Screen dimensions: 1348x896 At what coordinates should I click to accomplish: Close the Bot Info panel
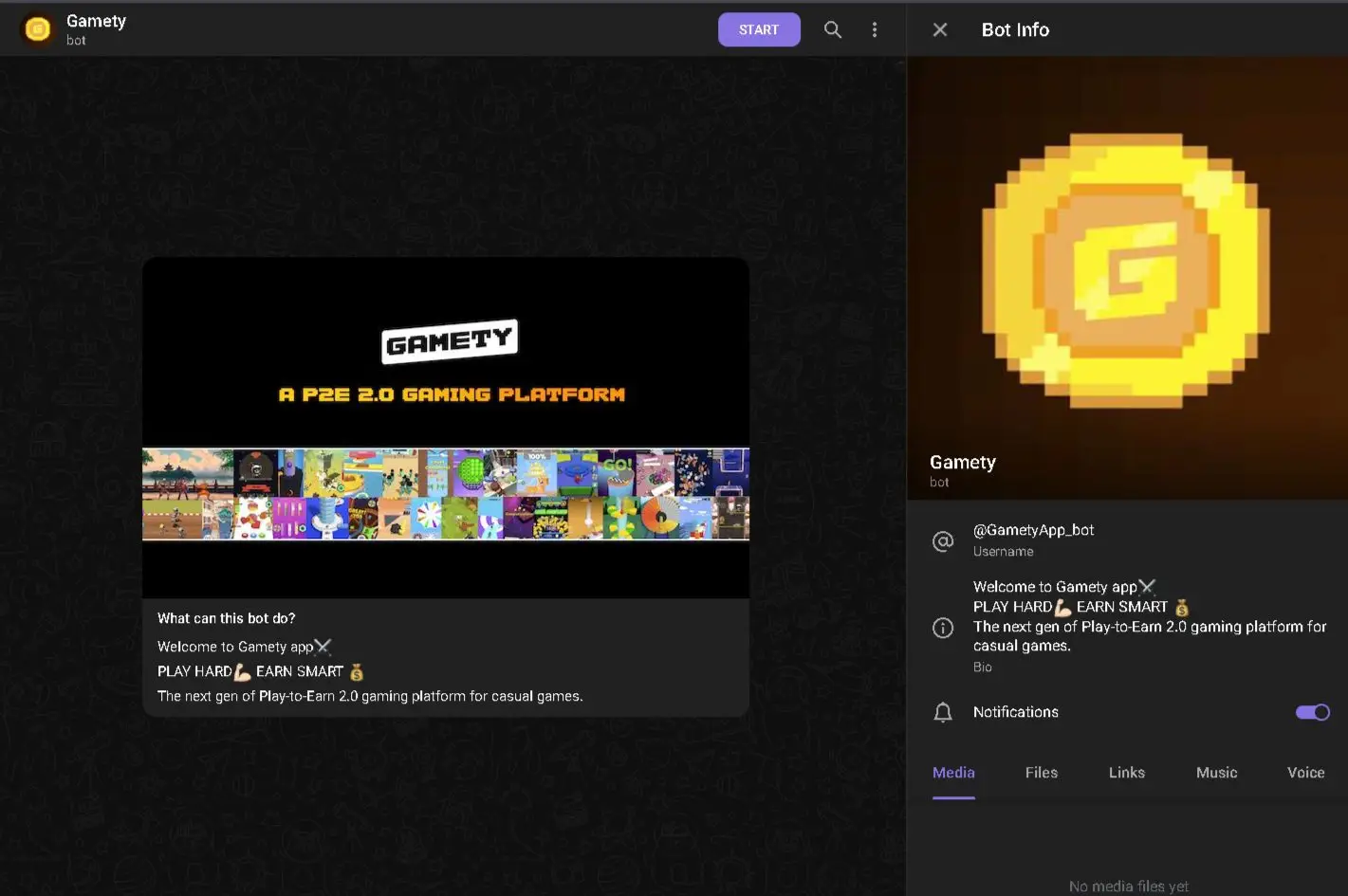pos(940,29)
